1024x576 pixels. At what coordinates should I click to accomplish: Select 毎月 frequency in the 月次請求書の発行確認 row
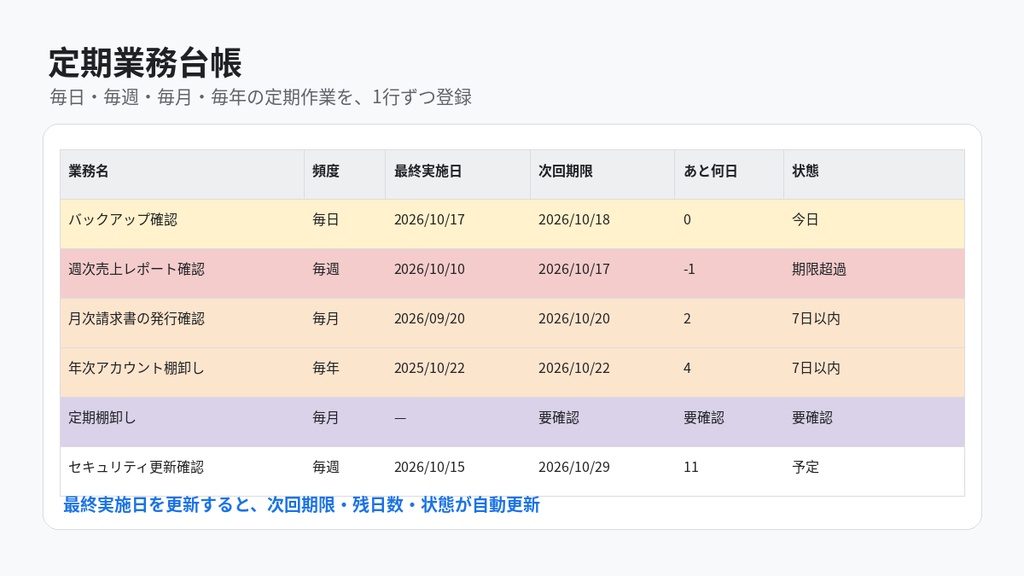(345, 323)
